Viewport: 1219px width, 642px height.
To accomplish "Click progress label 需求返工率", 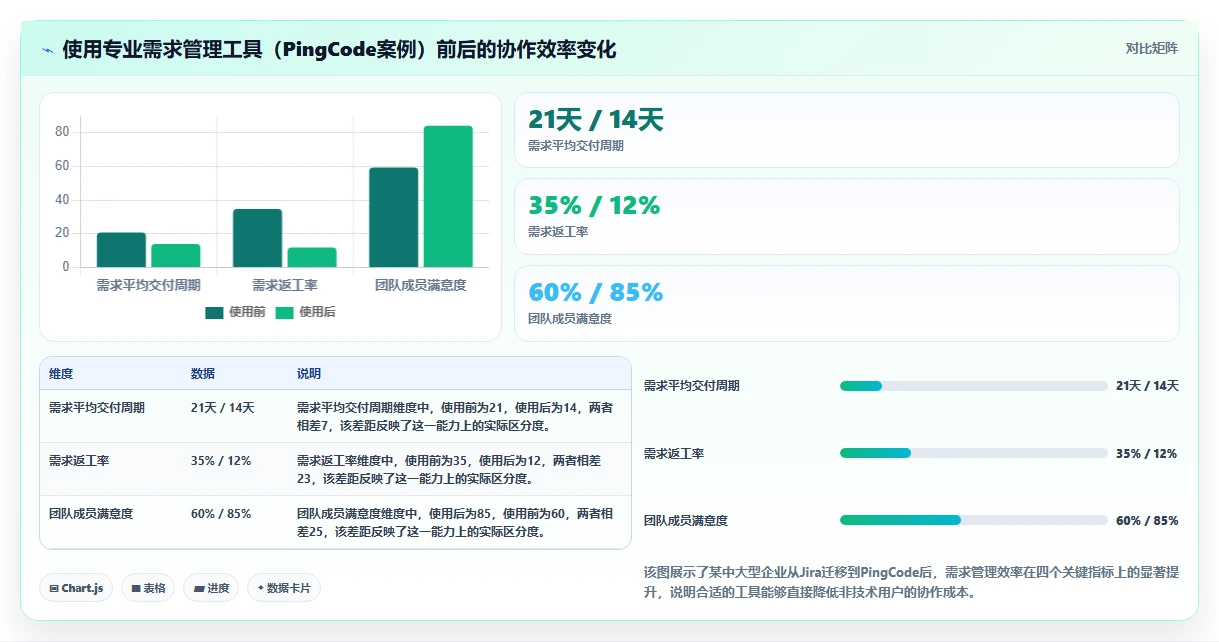I will 674,454.
